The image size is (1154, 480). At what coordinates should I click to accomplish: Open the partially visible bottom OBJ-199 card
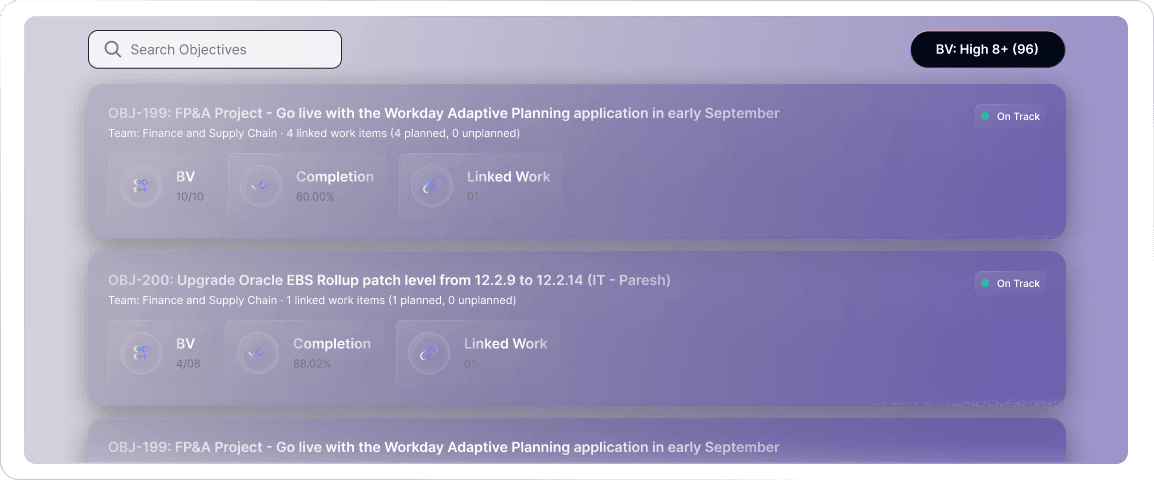(443, 447)
